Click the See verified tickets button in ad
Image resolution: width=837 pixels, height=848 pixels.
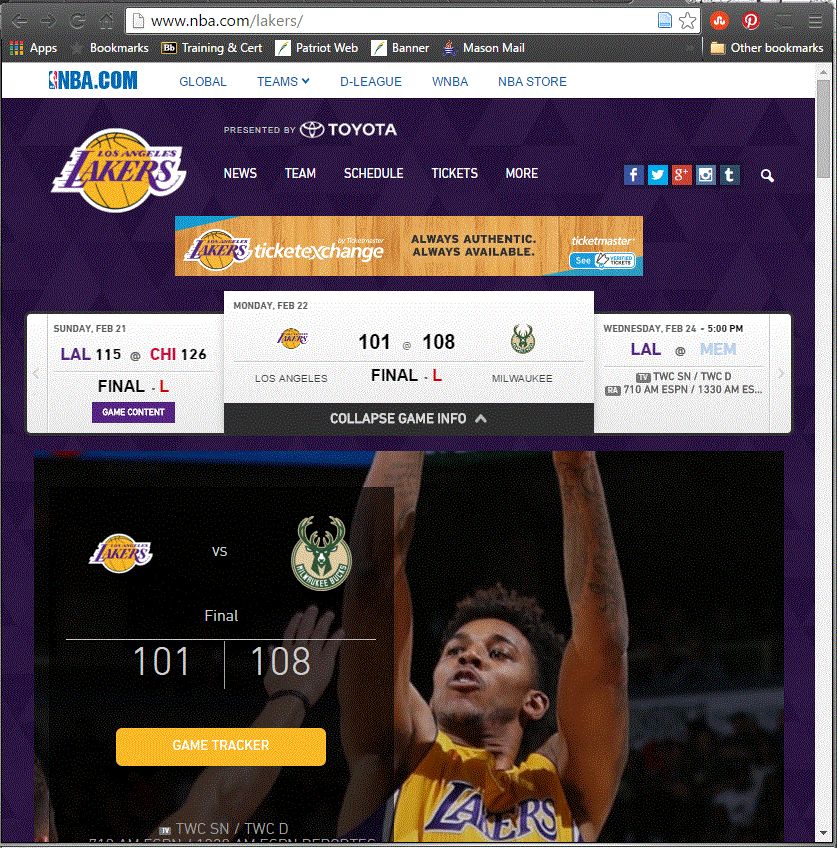[602, 261]
